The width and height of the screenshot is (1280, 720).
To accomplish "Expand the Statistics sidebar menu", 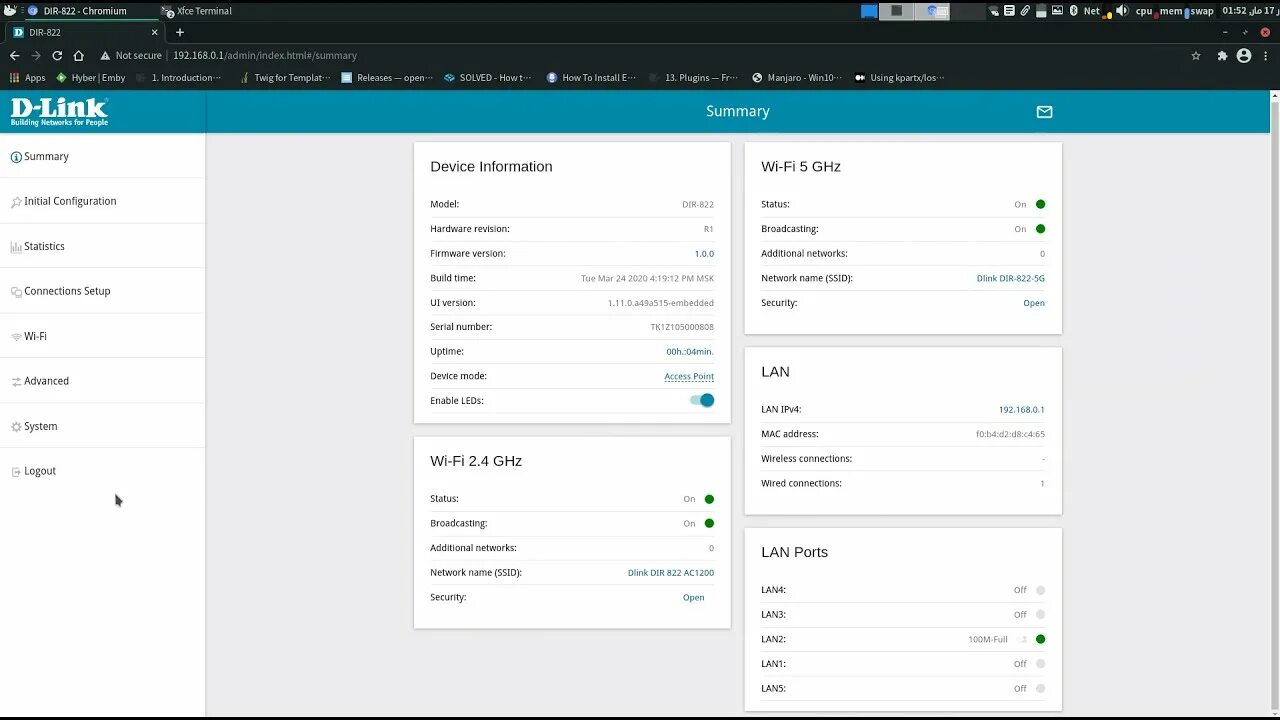I will click(102, 246).
